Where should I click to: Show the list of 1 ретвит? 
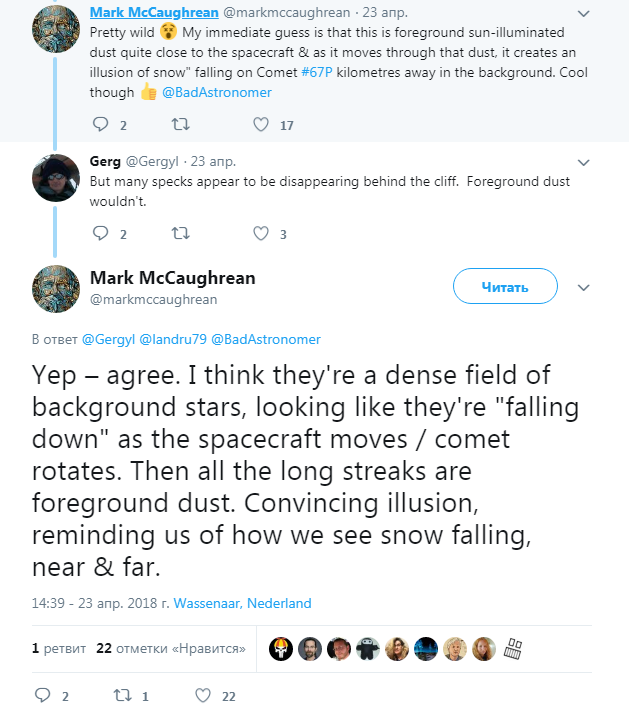tap(58, 648)
